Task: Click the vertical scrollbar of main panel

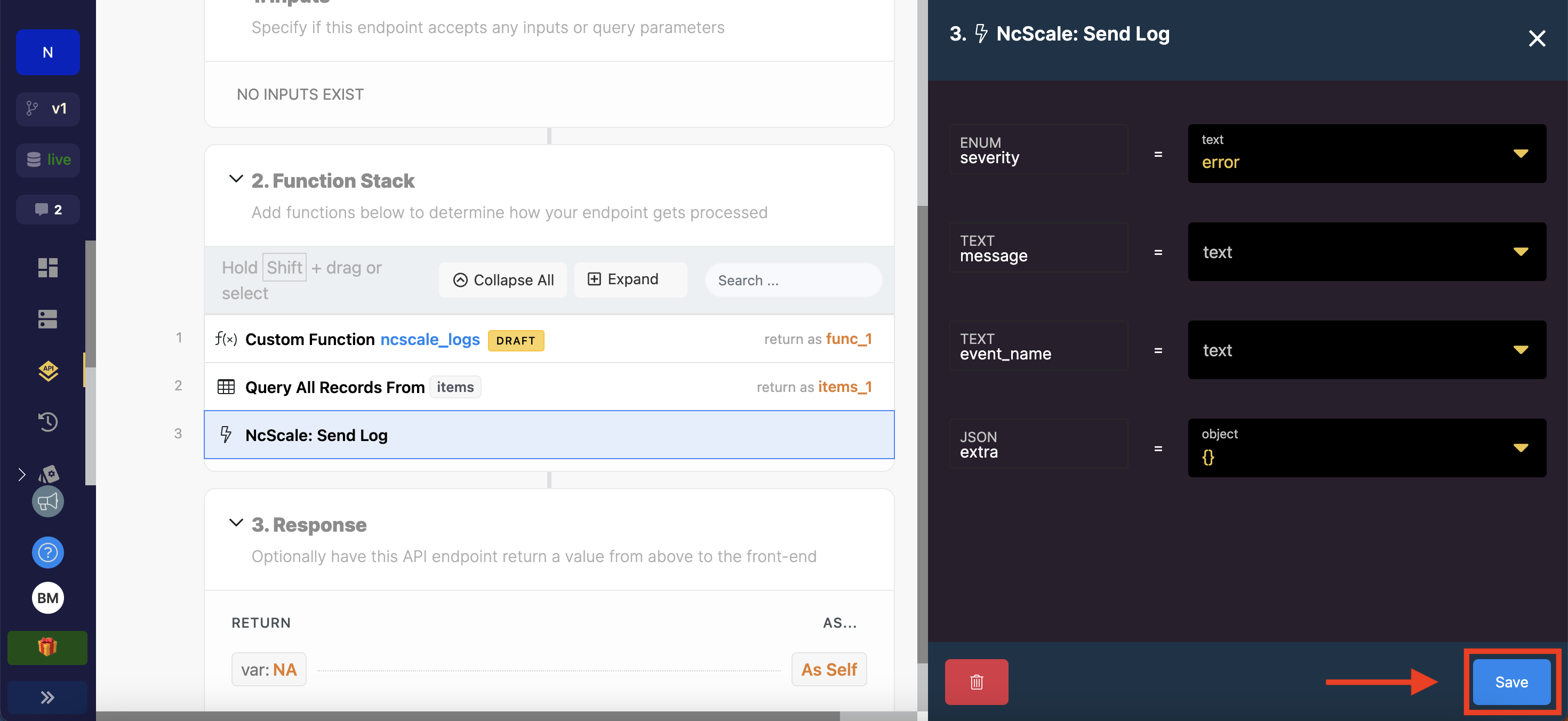Action: [922, 434]
